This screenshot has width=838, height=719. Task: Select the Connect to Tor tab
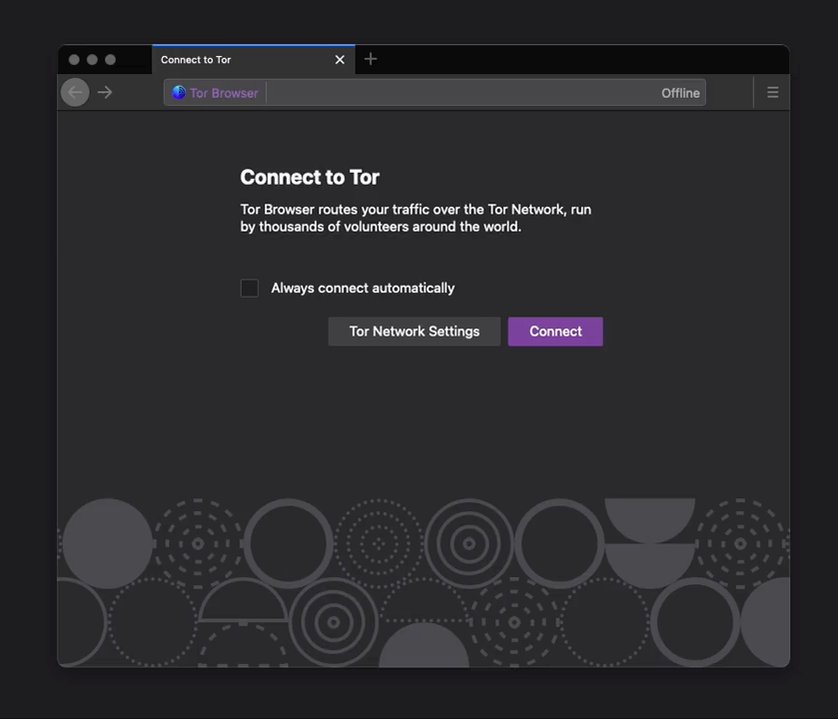(x=253, y=59)
